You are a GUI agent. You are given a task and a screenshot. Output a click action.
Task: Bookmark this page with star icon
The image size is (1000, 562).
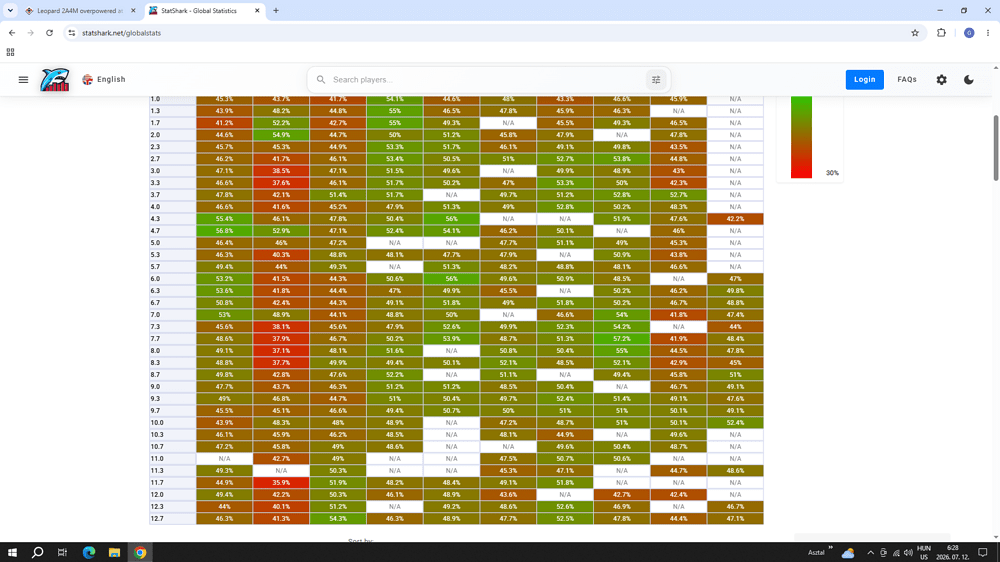coord(915,33)
